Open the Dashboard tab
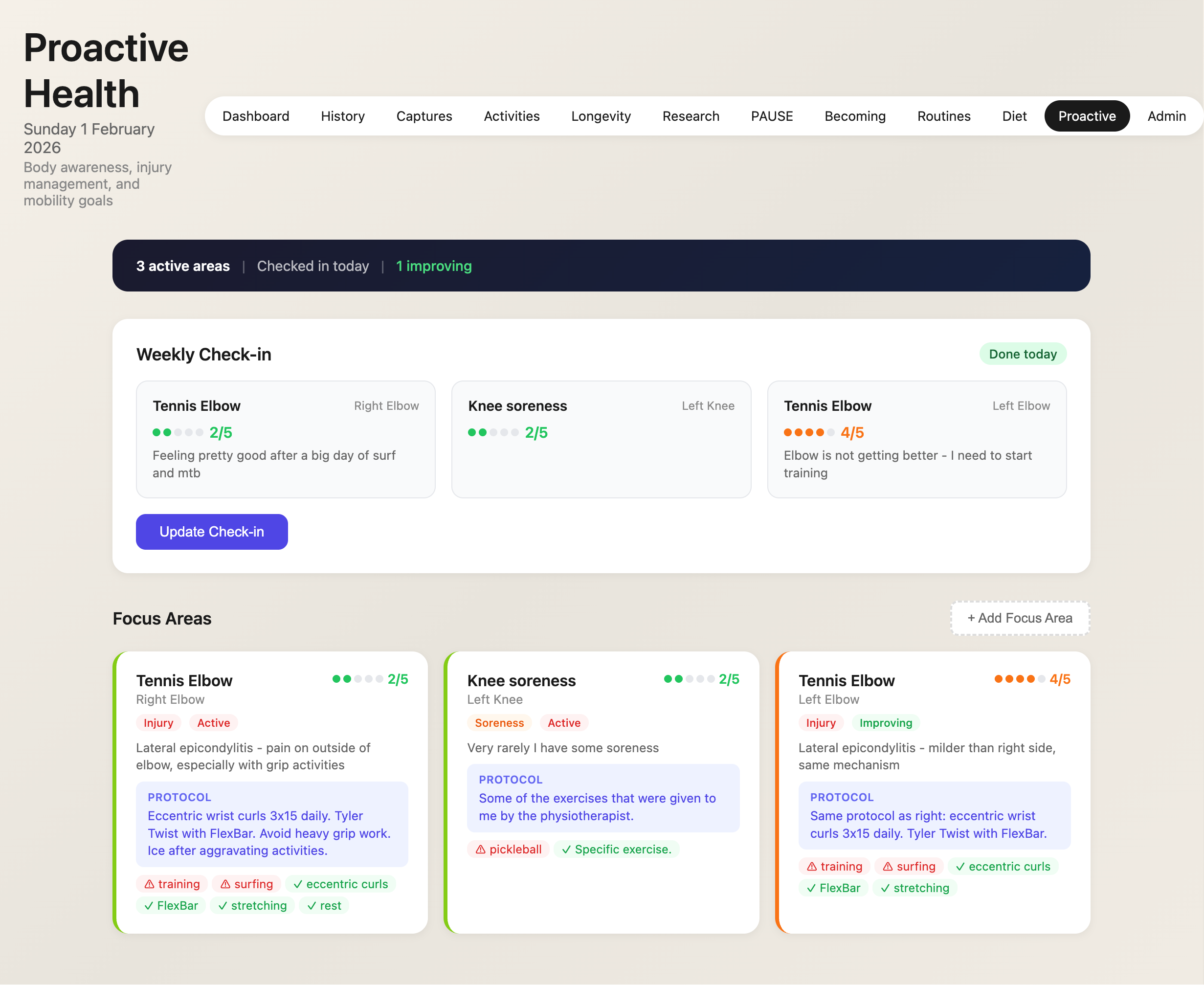This screenshot has height=985, width=1204. [x=256, y=116]
